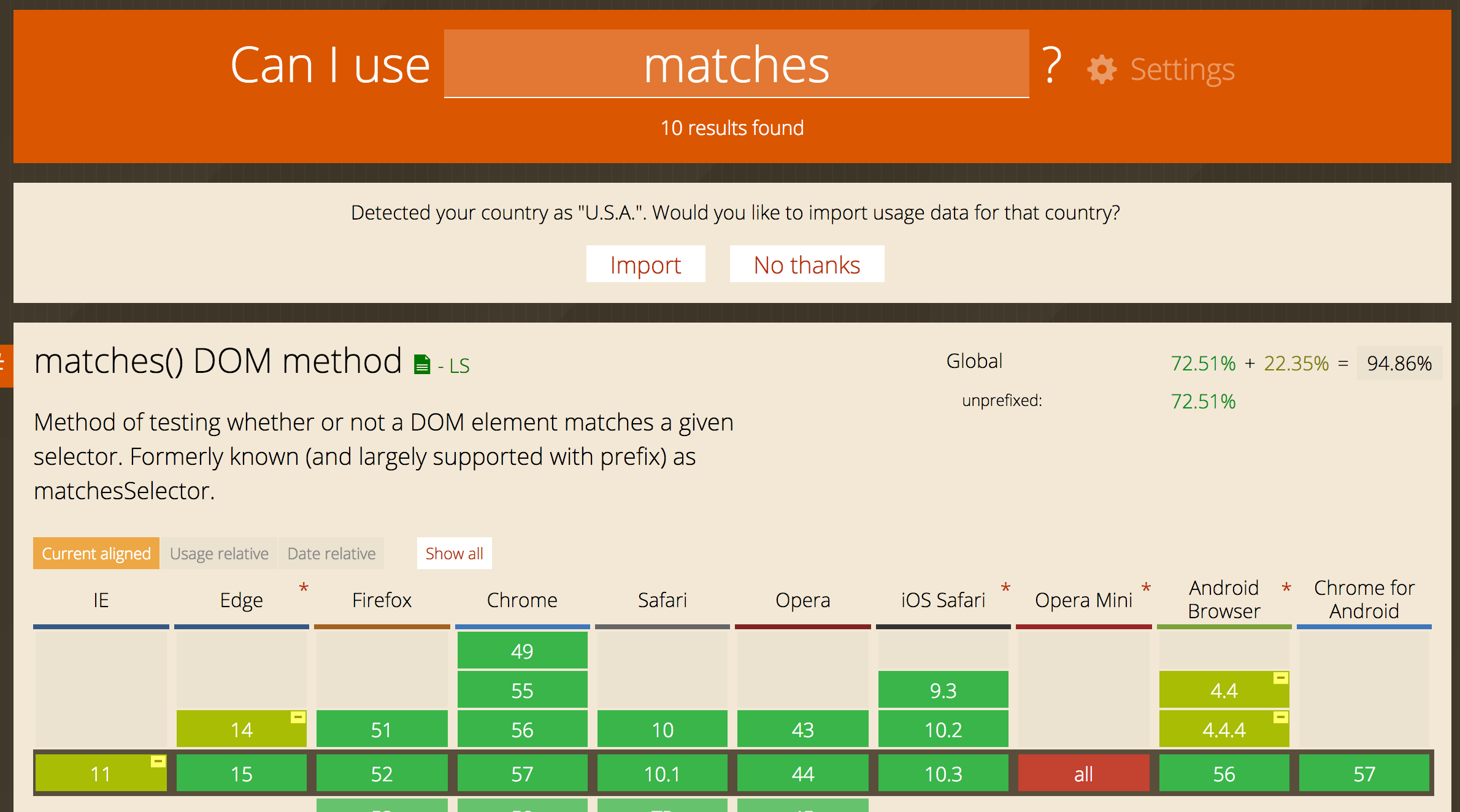Open the LS status link

click(x=459, y=366)
